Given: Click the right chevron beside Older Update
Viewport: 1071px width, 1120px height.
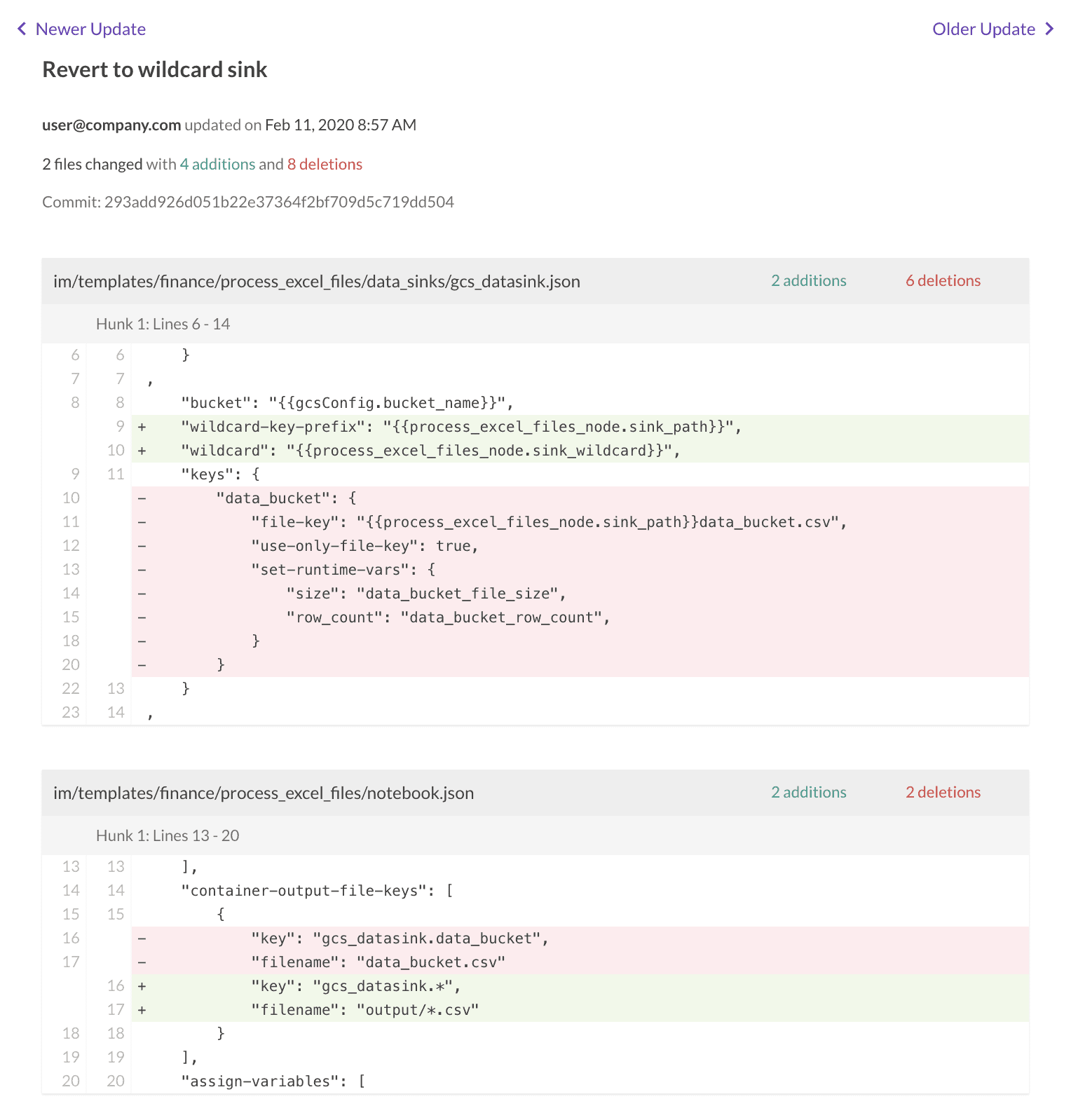Looking at the screenshot, I should 1049,29.
